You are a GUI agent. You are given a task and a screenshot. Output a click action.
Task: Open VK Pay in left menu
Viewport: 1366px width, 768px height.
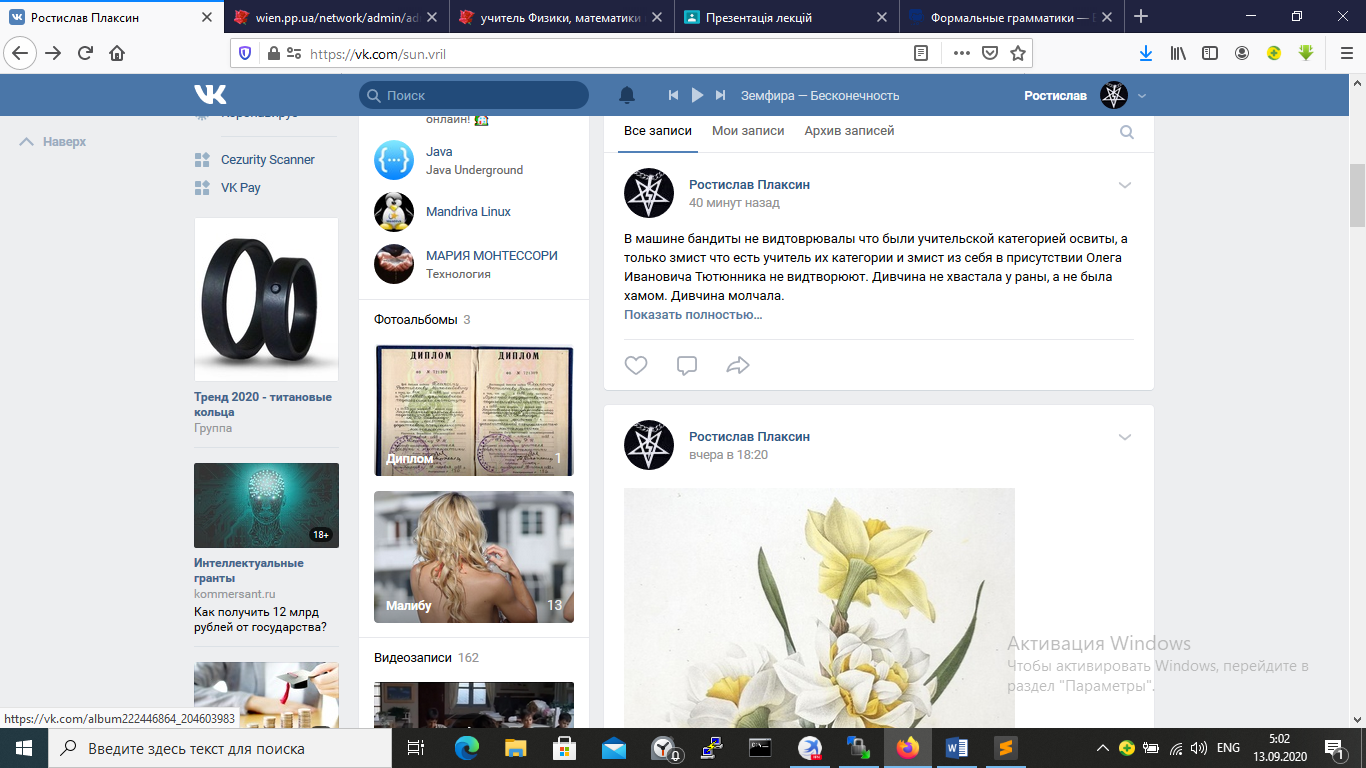(x=240, y=188)
